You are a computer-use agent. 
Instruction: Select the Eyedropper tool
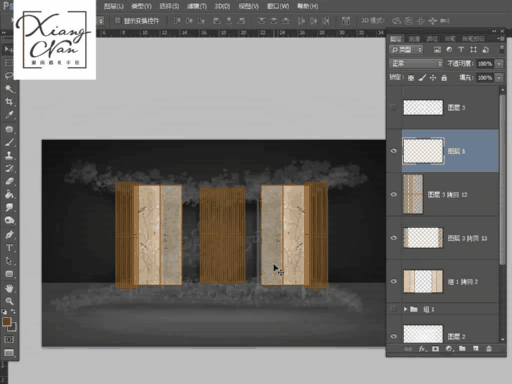click(9, 115)
